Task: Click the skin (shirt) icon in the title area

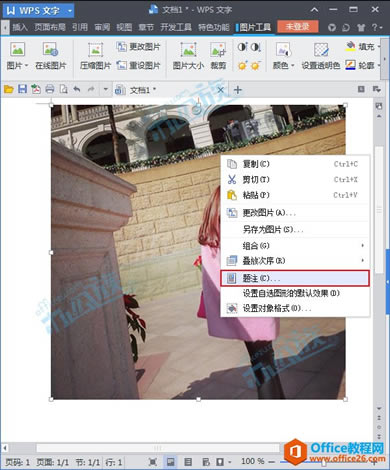Action: point(361,27)
